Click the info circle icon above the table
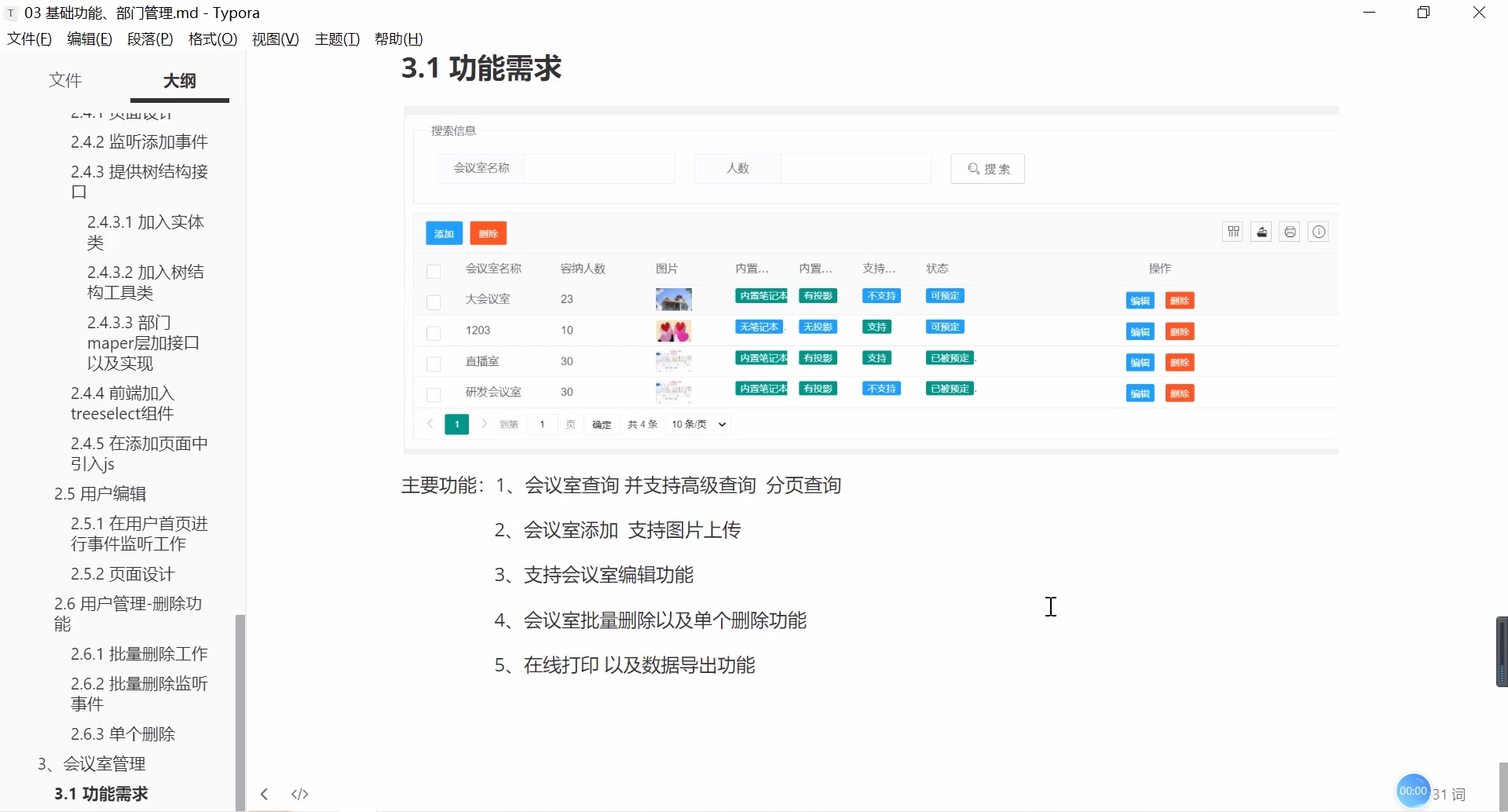 1319,231
